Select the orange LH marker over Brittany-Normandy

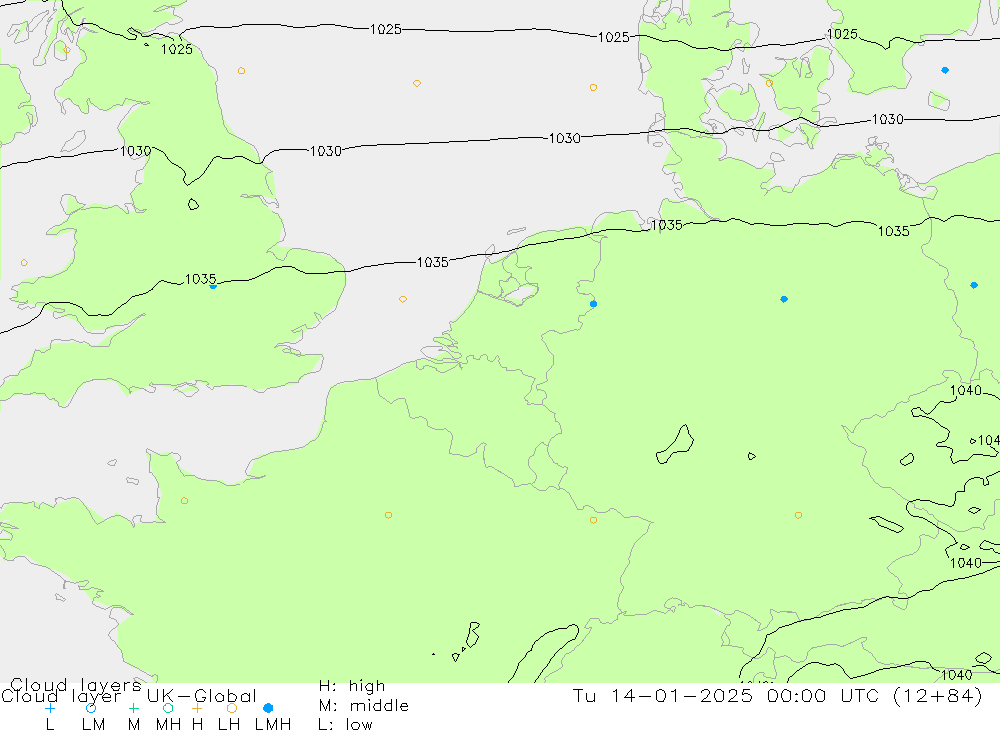coord(184,501)
